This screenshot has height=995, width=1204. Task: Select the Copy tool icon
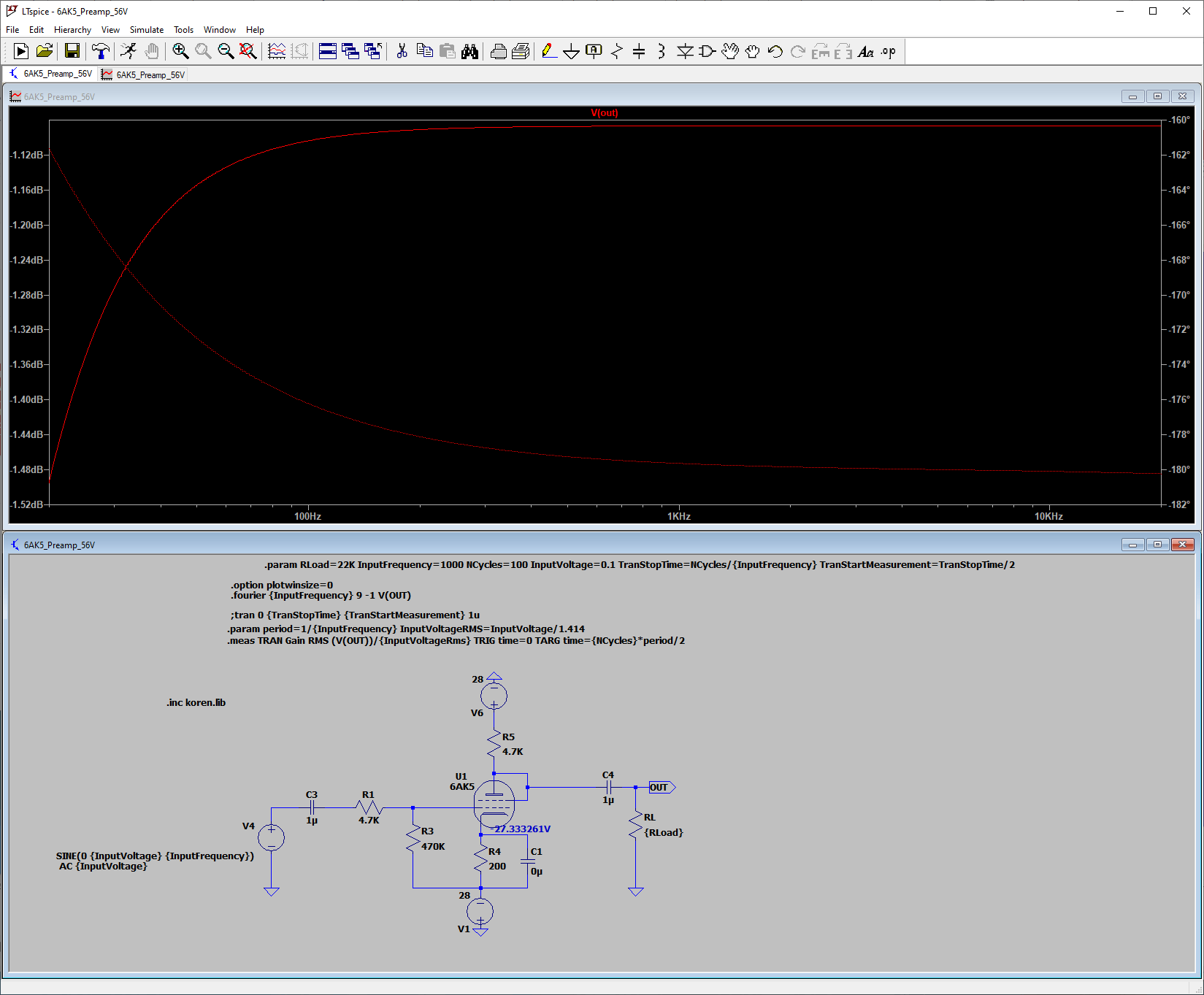(x=424, y=51)
